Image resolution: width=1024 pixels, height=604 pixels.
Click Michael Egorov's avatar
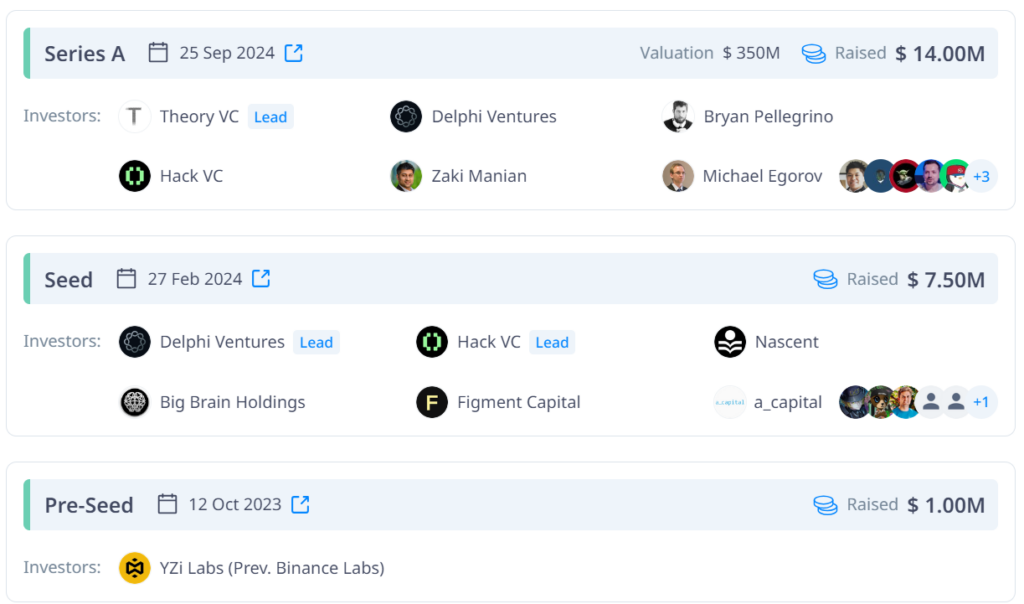(x=678, y=176)
